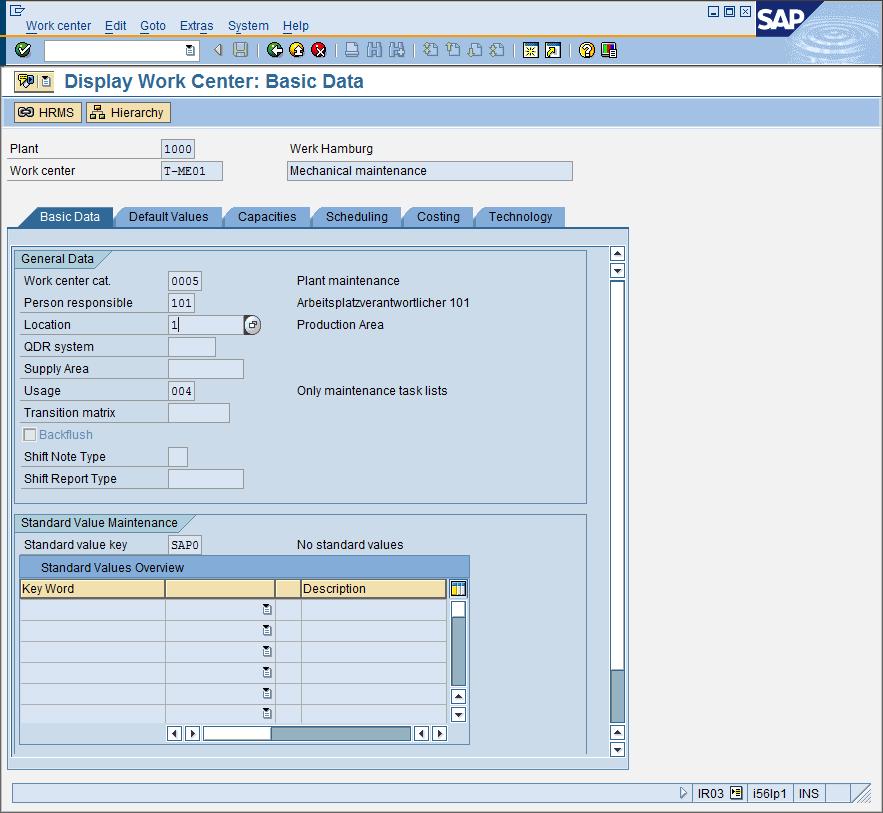Click the Find Next binoculars icon

(x=396, y=50)
